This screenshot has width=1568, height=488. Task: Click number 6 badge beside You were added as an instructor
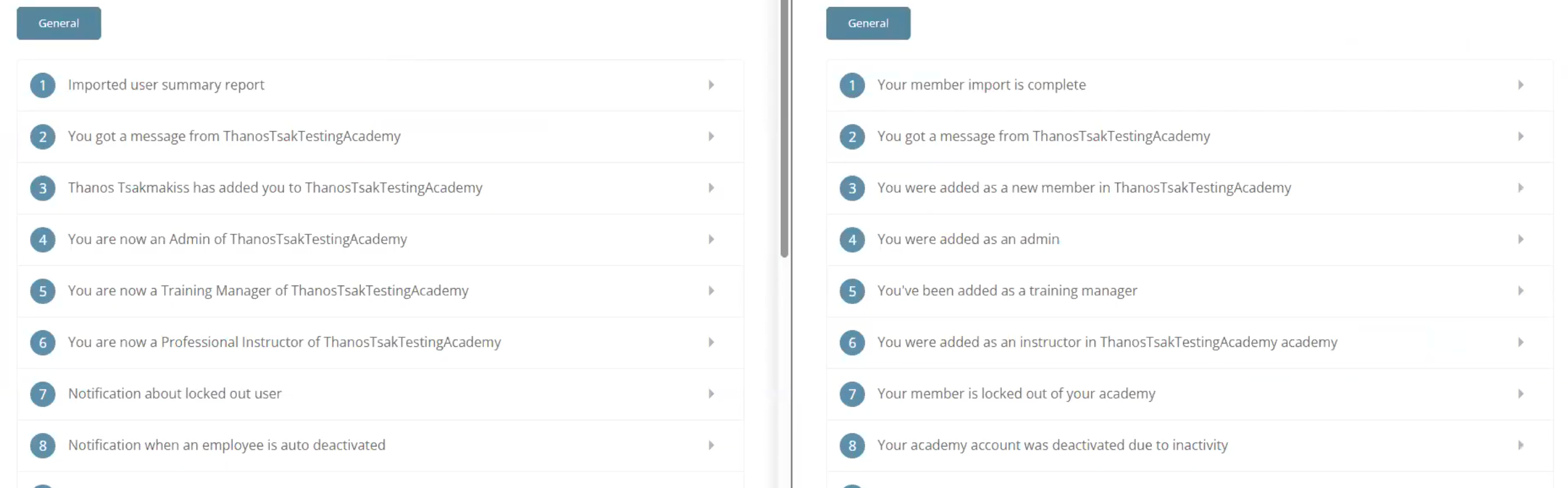(x=852, y=342)
